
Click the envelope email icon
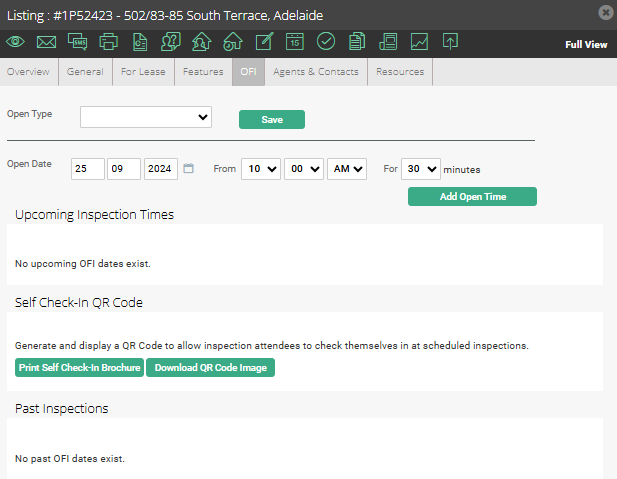click(x=46, y=42)
